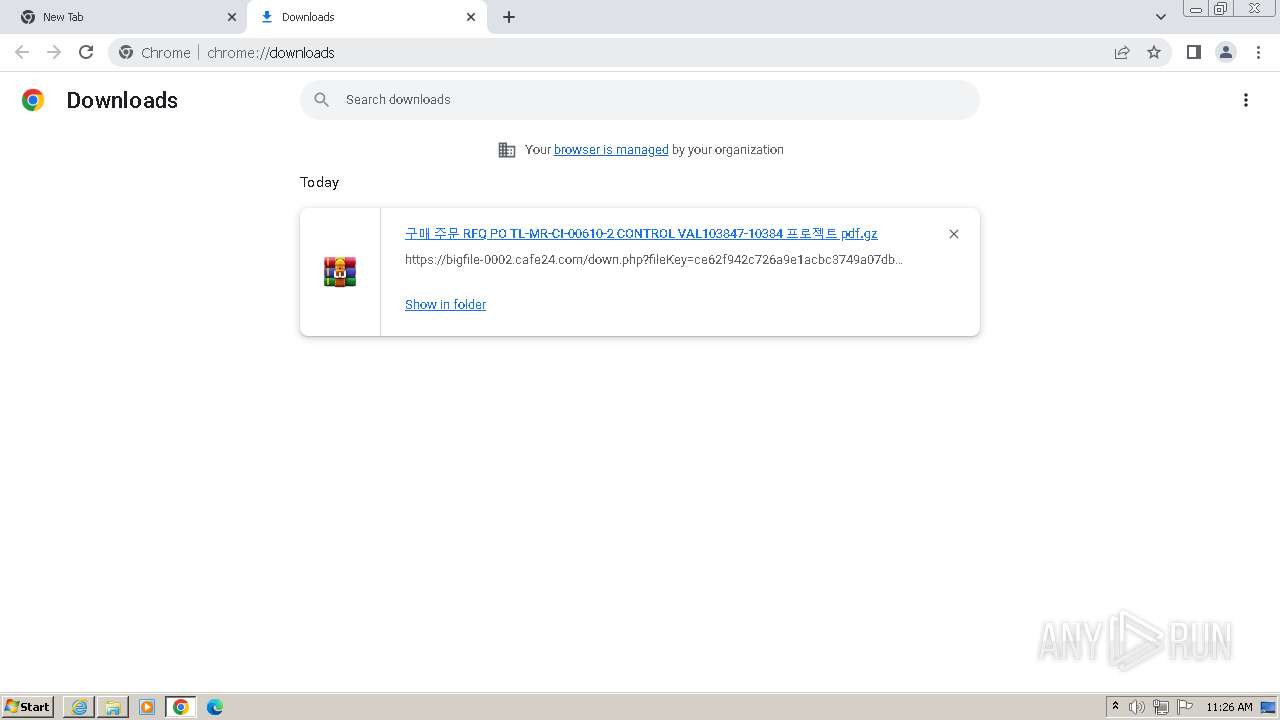Click the Chrome site info icon in address bar
Viewport: 1280px width, 720px height.
pyautogui.click(x=126, y=52)
